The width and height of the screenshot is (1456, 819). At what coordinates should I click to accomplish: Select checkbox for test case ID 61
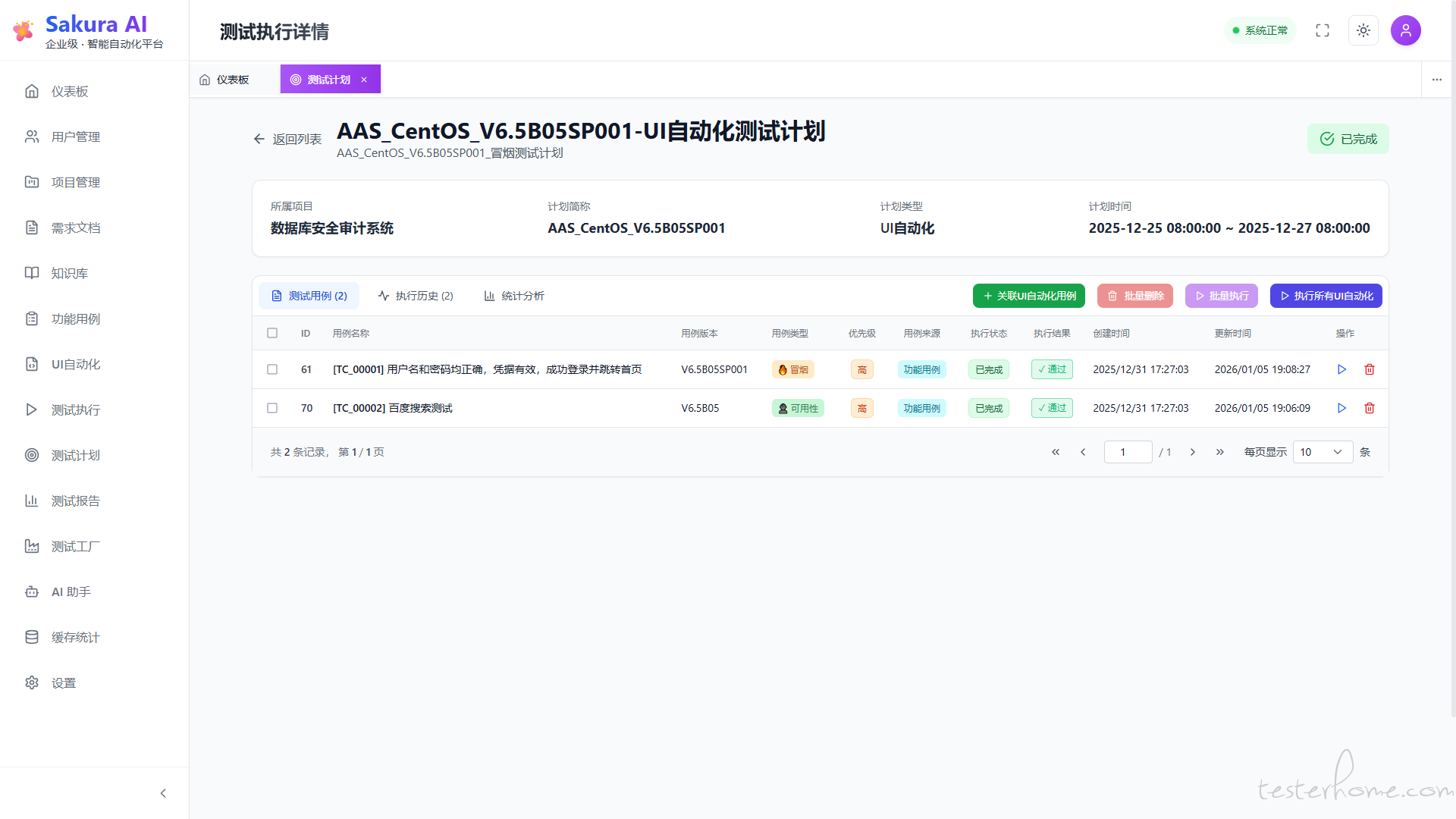pyautogui.click(x=272, y=369)
